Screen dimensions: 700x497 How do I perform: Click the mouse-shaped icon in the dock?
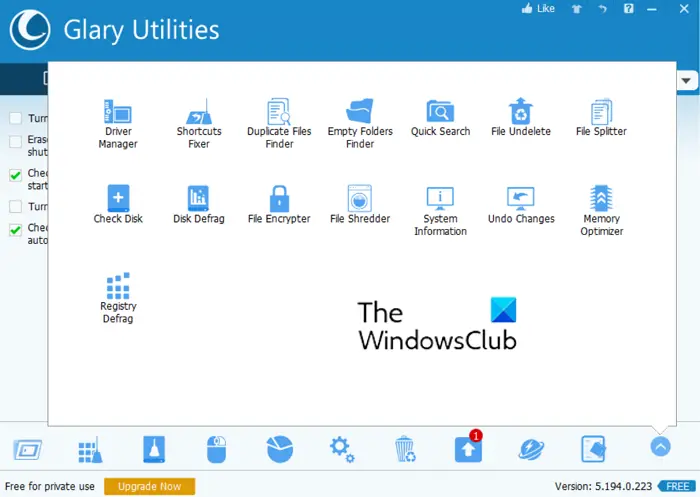coord(217,449)
